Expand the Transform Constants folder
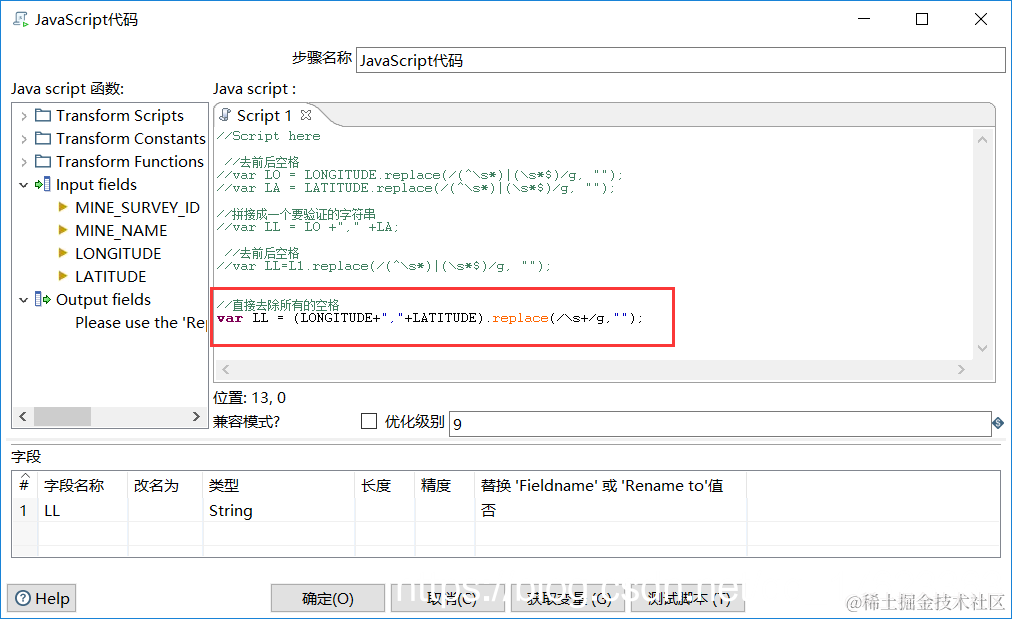Viewport: 1012px width, 619px height. coord(24,139)
